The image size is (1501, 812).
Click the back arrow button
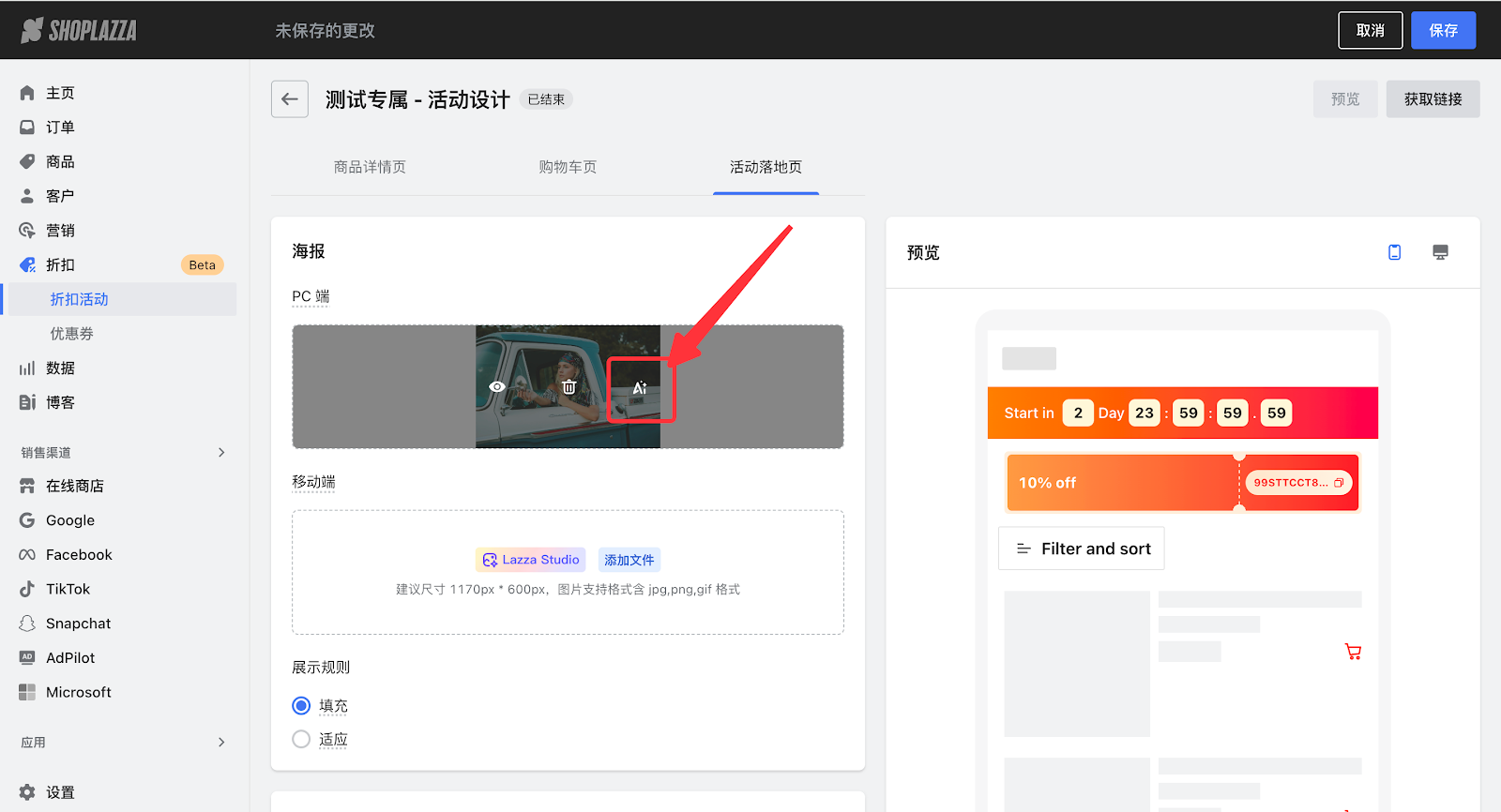tap(290, 99)
